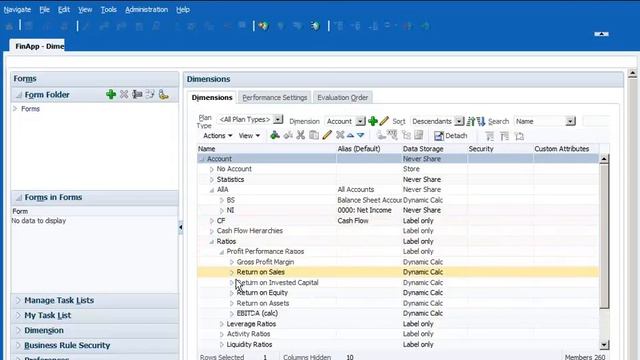This screenshot has height=360, width=640.
Task: Add child member icon in dimension toolbar
Action: (x=275, y=135)
